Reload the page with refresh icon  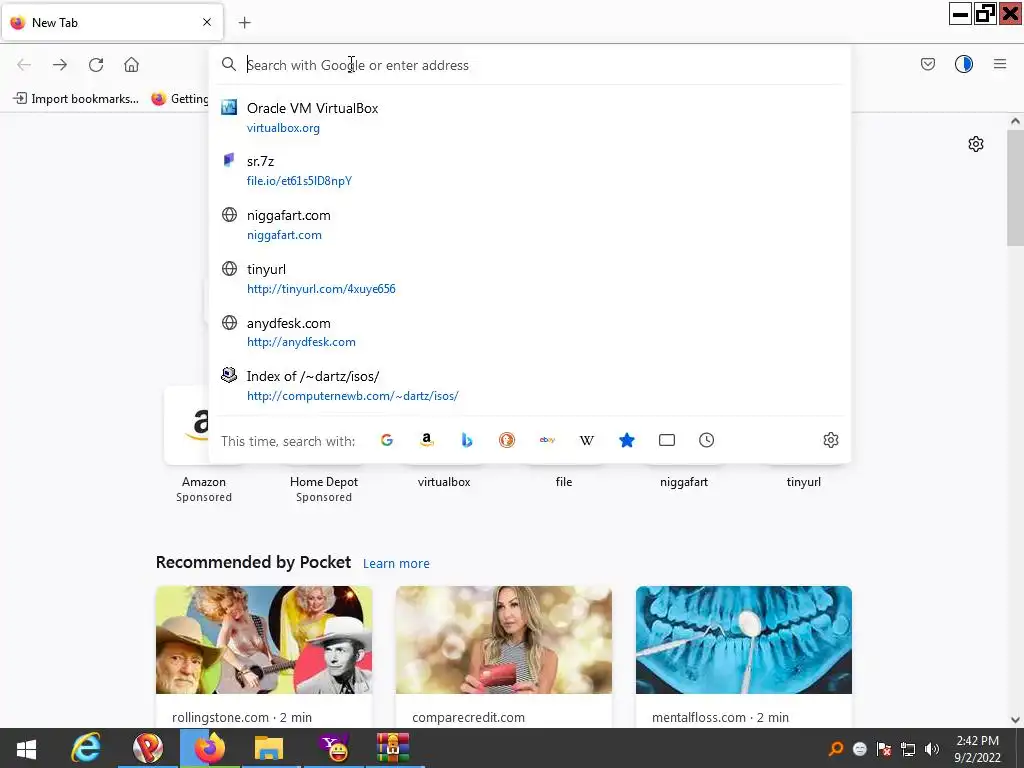click(x=96, y=65)
